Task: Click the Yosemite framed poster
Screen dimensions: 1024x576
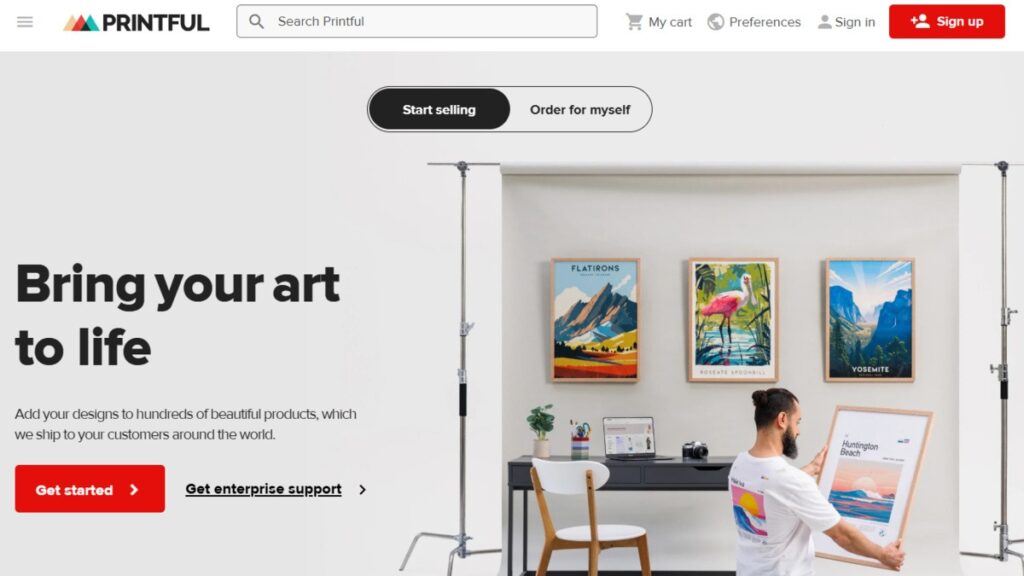Action: [x=870, y=319]
